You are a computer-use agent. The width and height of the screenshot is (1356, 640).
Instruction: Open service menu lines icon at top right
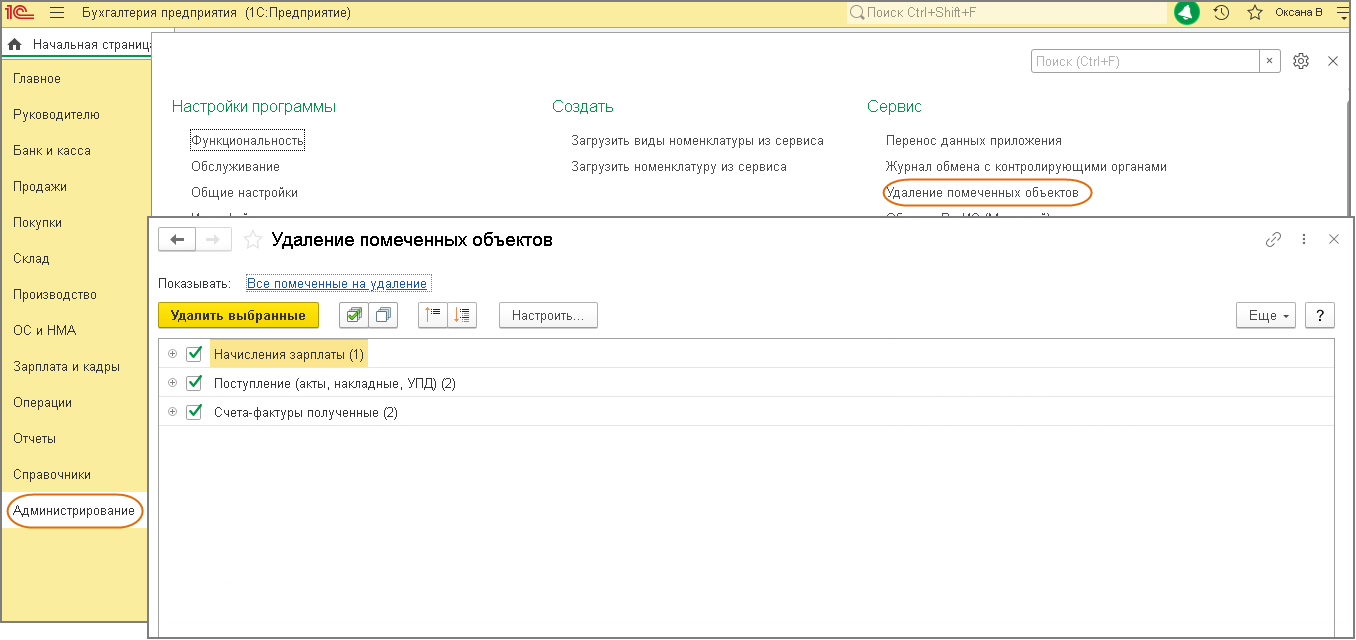(1342, 13)
